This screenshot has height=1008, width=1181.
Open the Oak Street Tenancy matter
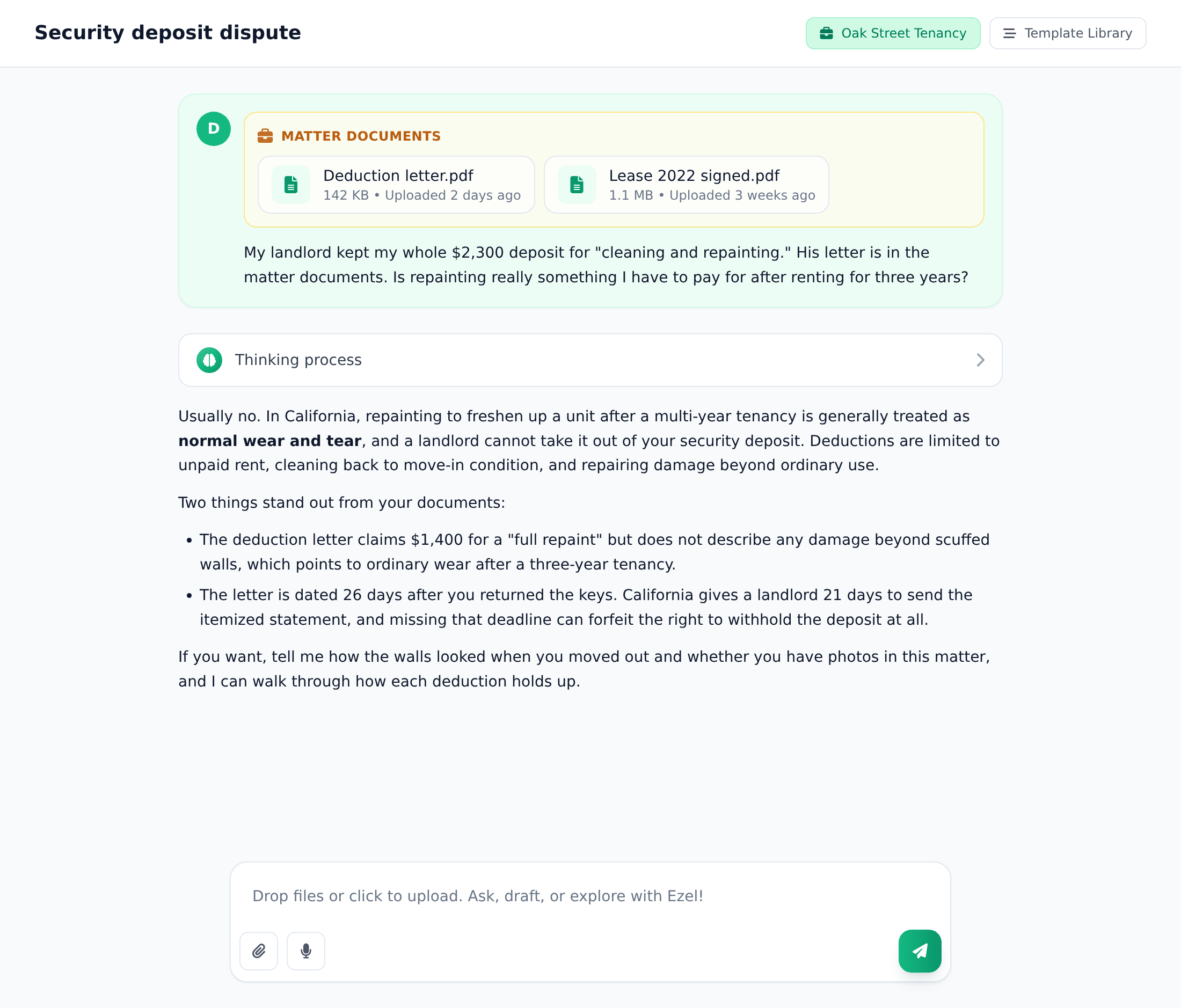click(x=893, y=33)
